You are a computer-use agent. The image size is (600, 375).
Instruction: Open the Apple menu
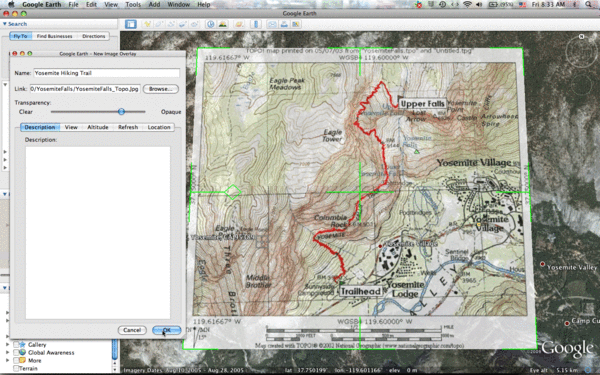click(x=11, y=4)
